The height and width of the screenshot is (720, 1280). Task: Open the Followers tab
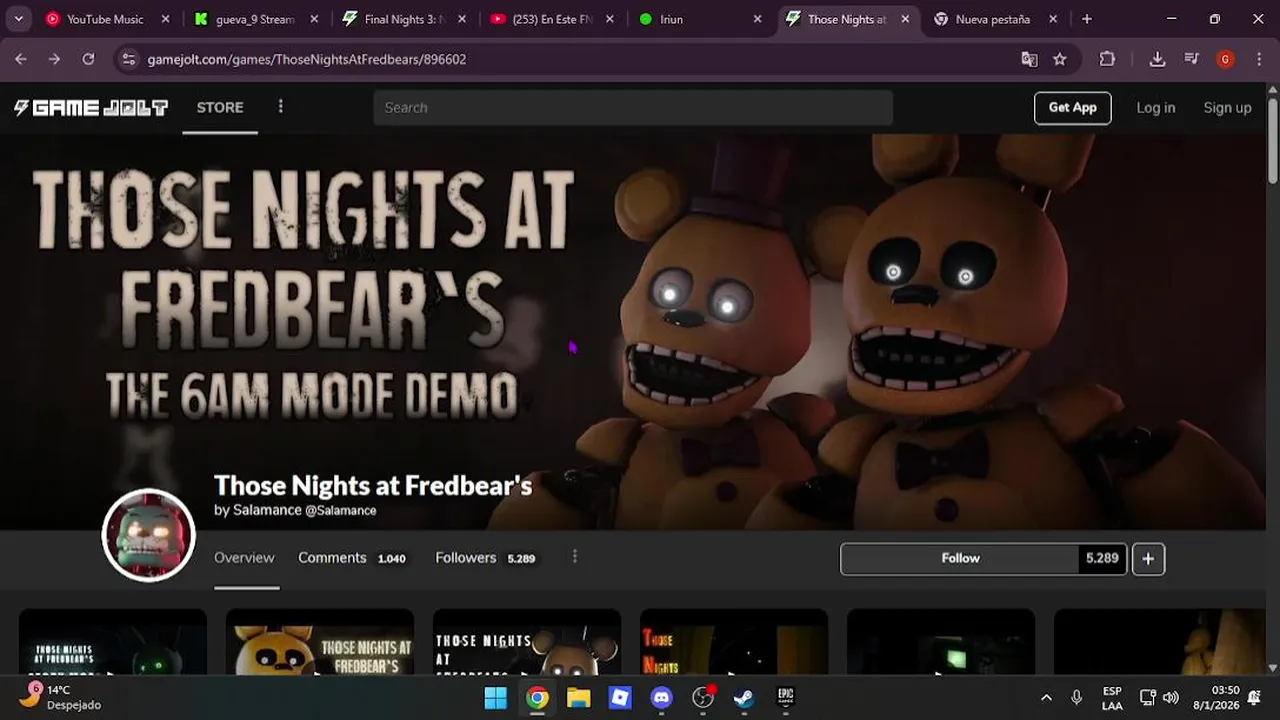(485, 558)
